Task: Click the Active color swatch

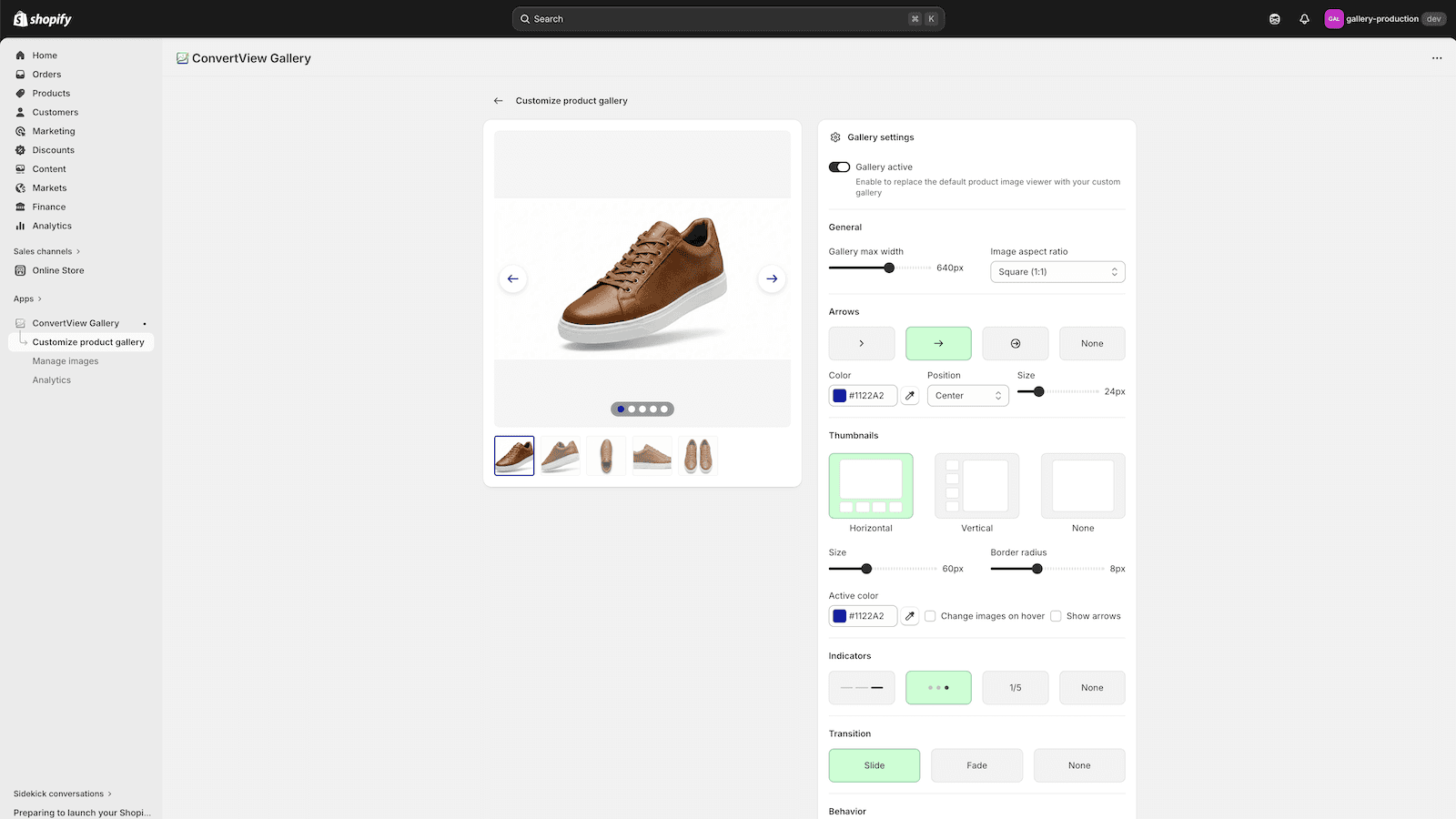Action: 840,616
